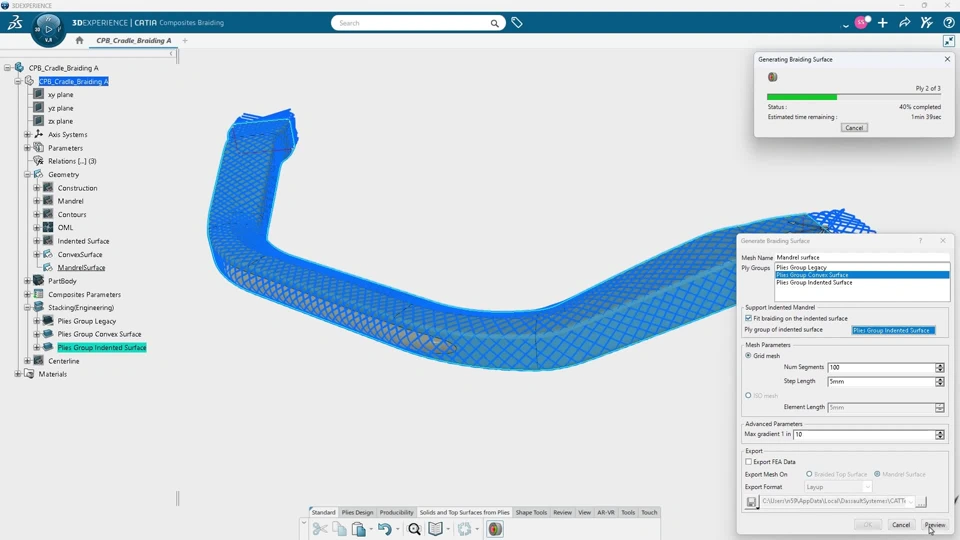
Task: Increment the Num Segments spinner
Action: pyautogui.click(x=939, y=365)
